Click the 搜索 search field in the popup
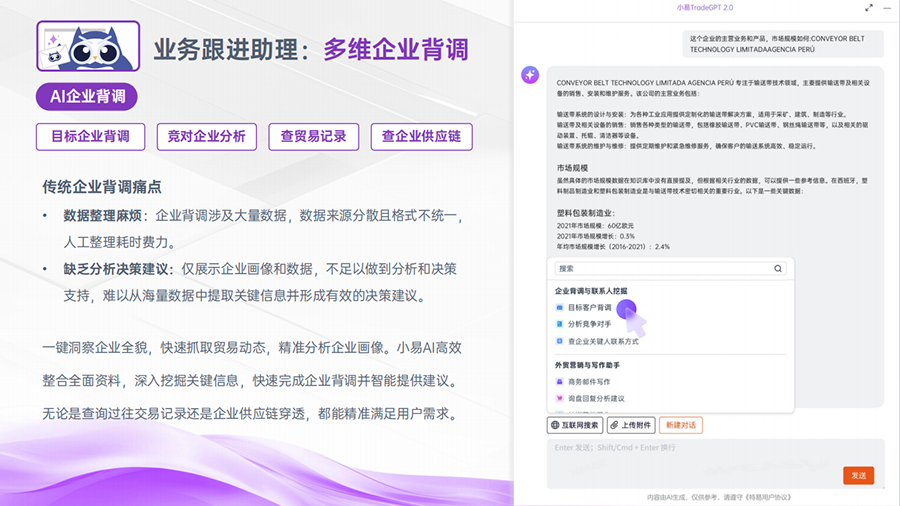 tap(660, 269)
